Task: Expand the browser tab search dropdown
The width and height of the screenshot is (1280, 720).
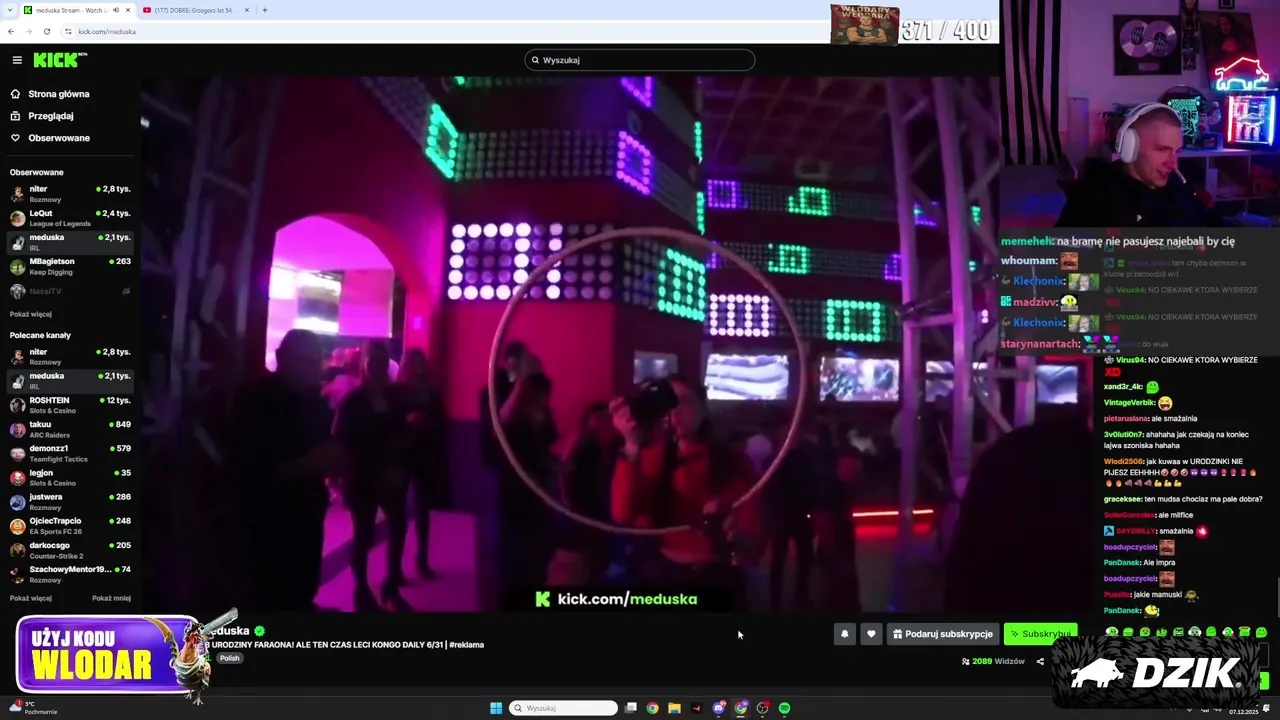Action: tap(9, 10)
